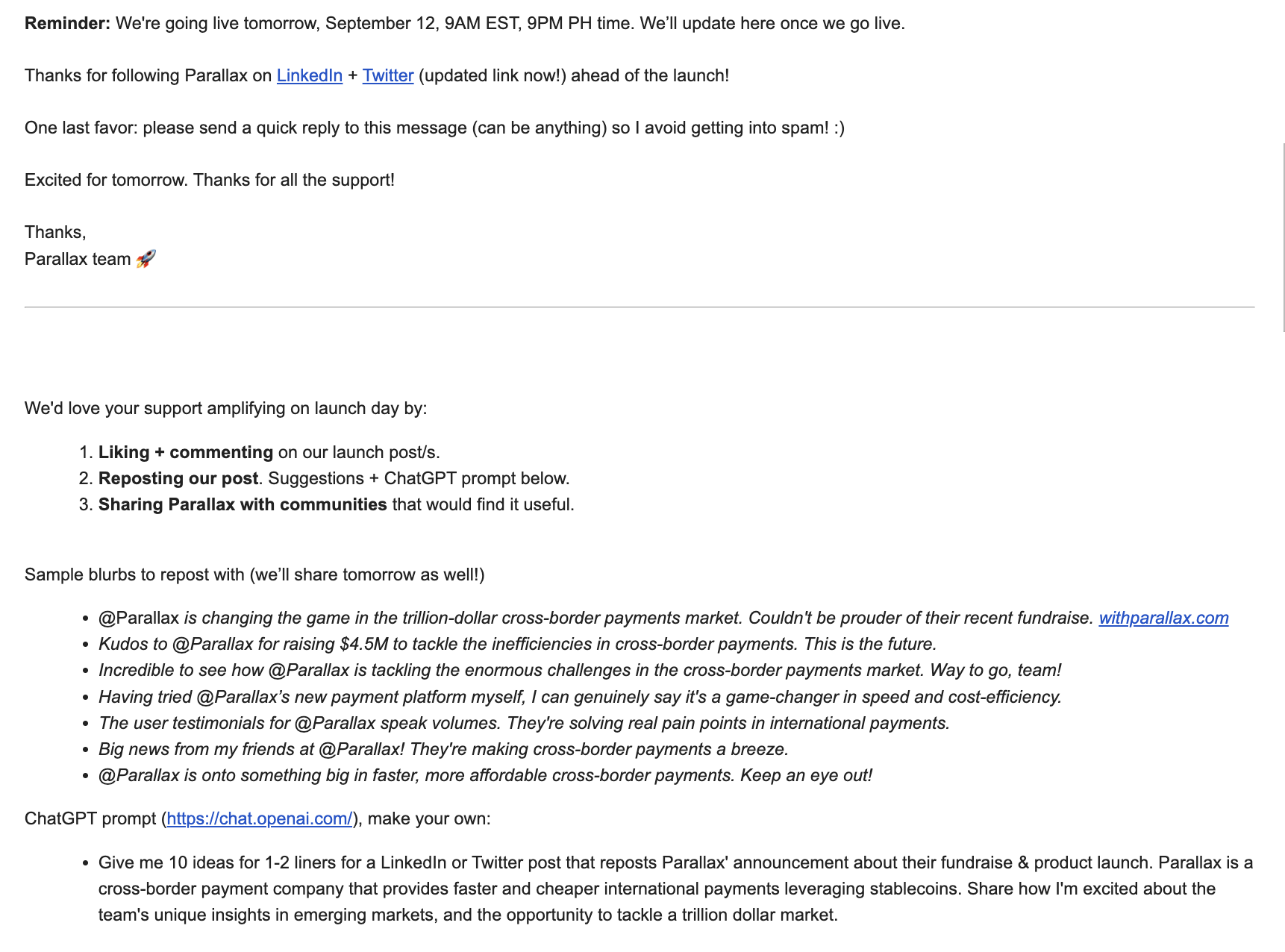Viewport: 1285px width, 952px height.
Task: Click the "Excited for tomorrow" line
Action: tap(209, 180)
